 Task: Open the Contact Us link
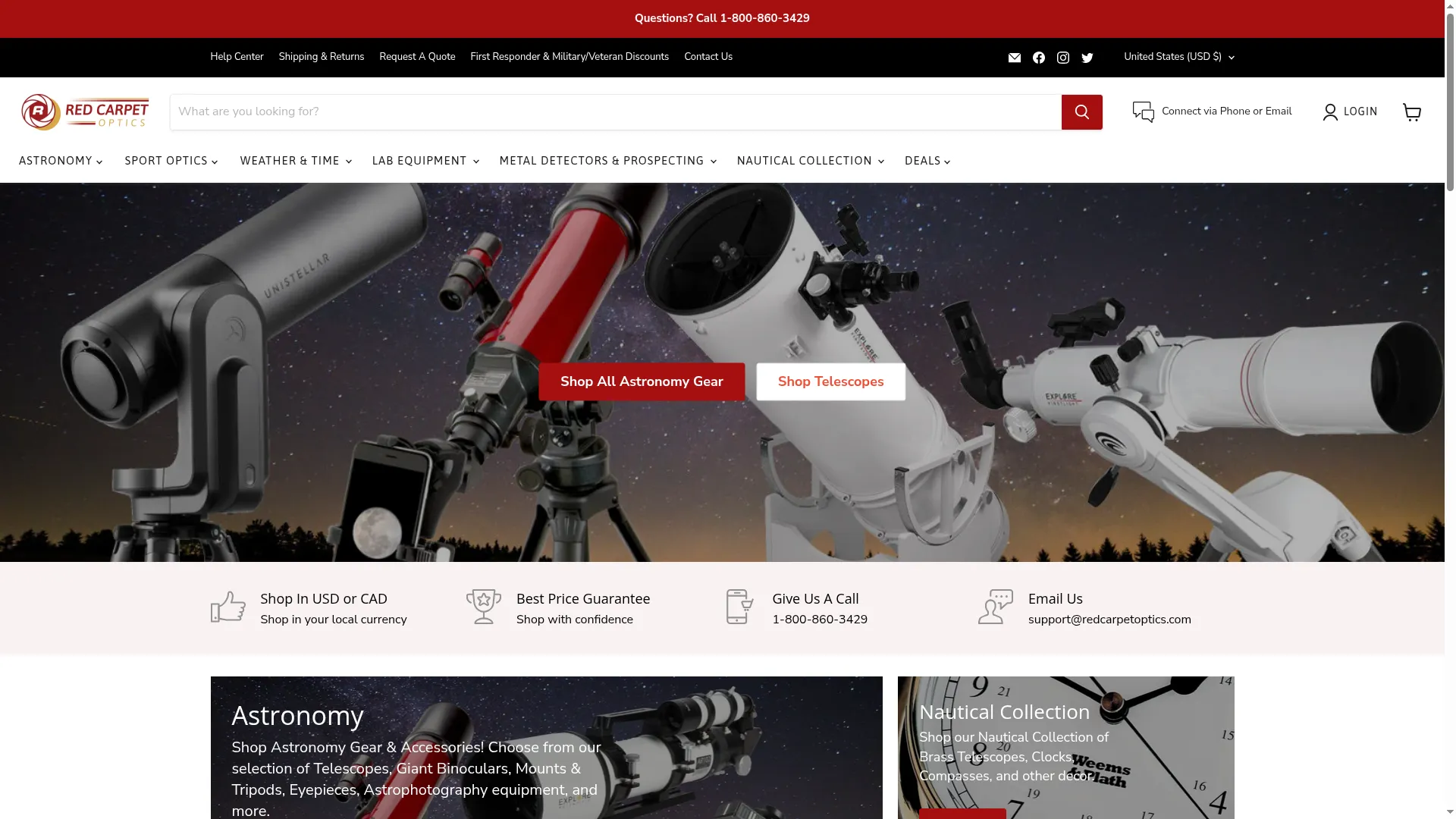click(x=708, y=58)
